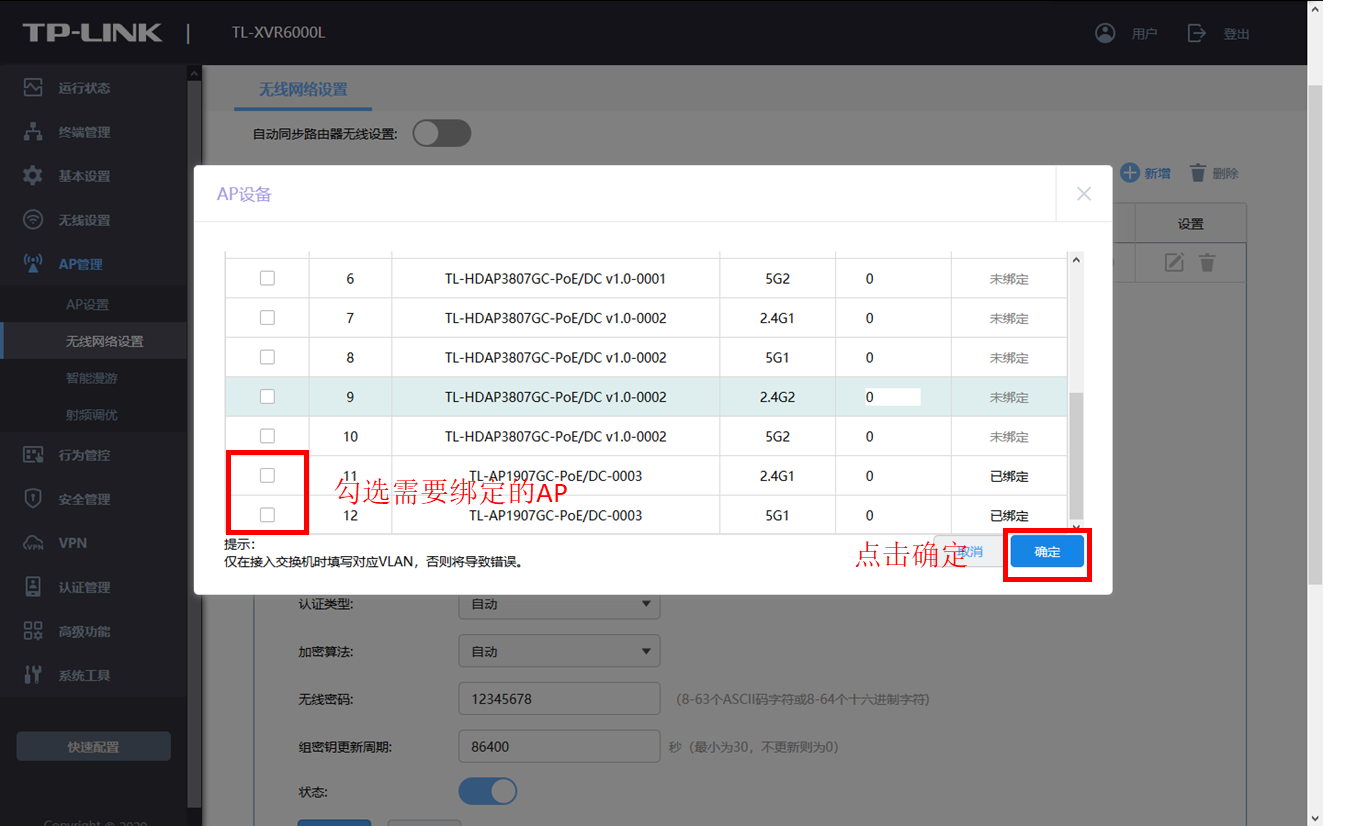Click the 组密钥更新周期 input field
Screen dimensions: 1358x826
559,746
